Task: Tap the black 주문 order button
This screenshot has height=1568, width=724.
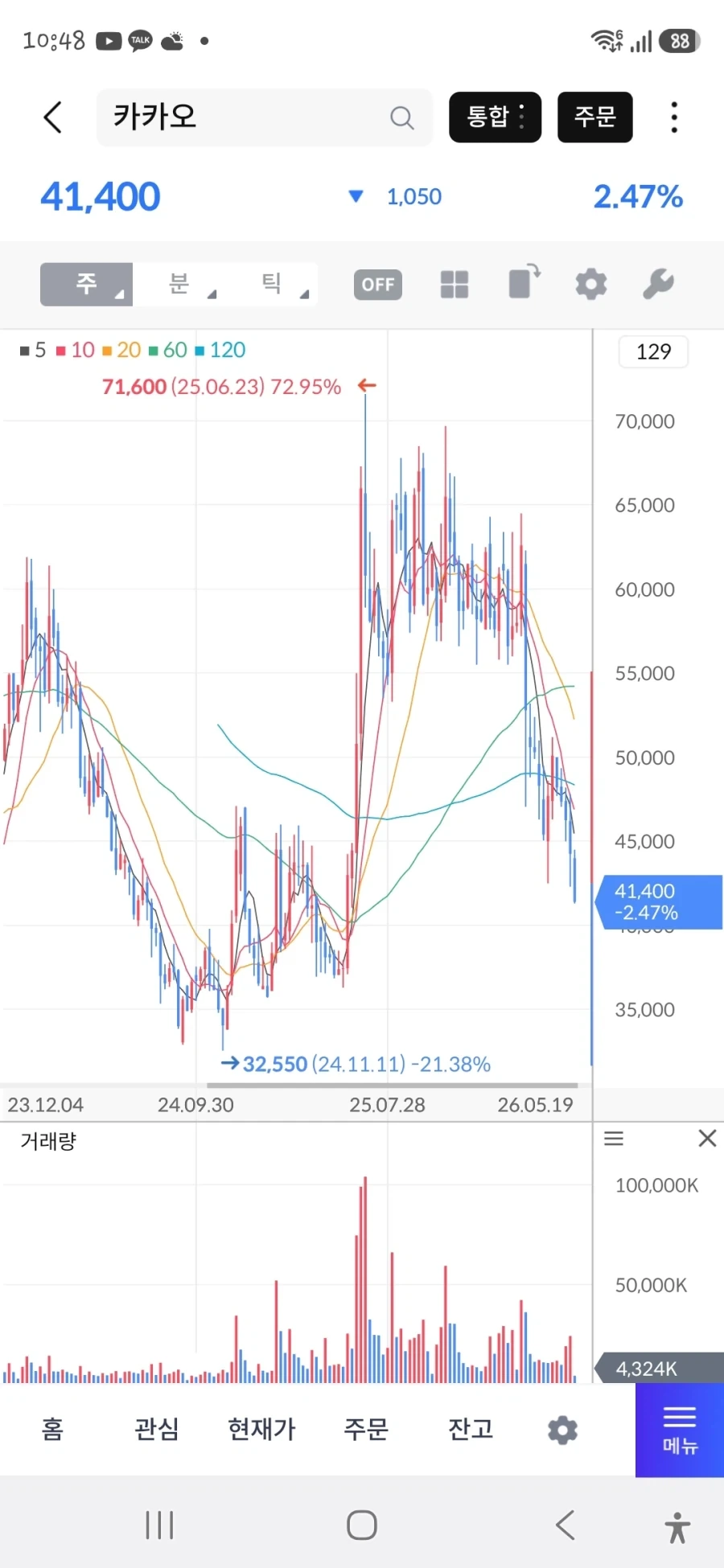Action: pos(595,117)
